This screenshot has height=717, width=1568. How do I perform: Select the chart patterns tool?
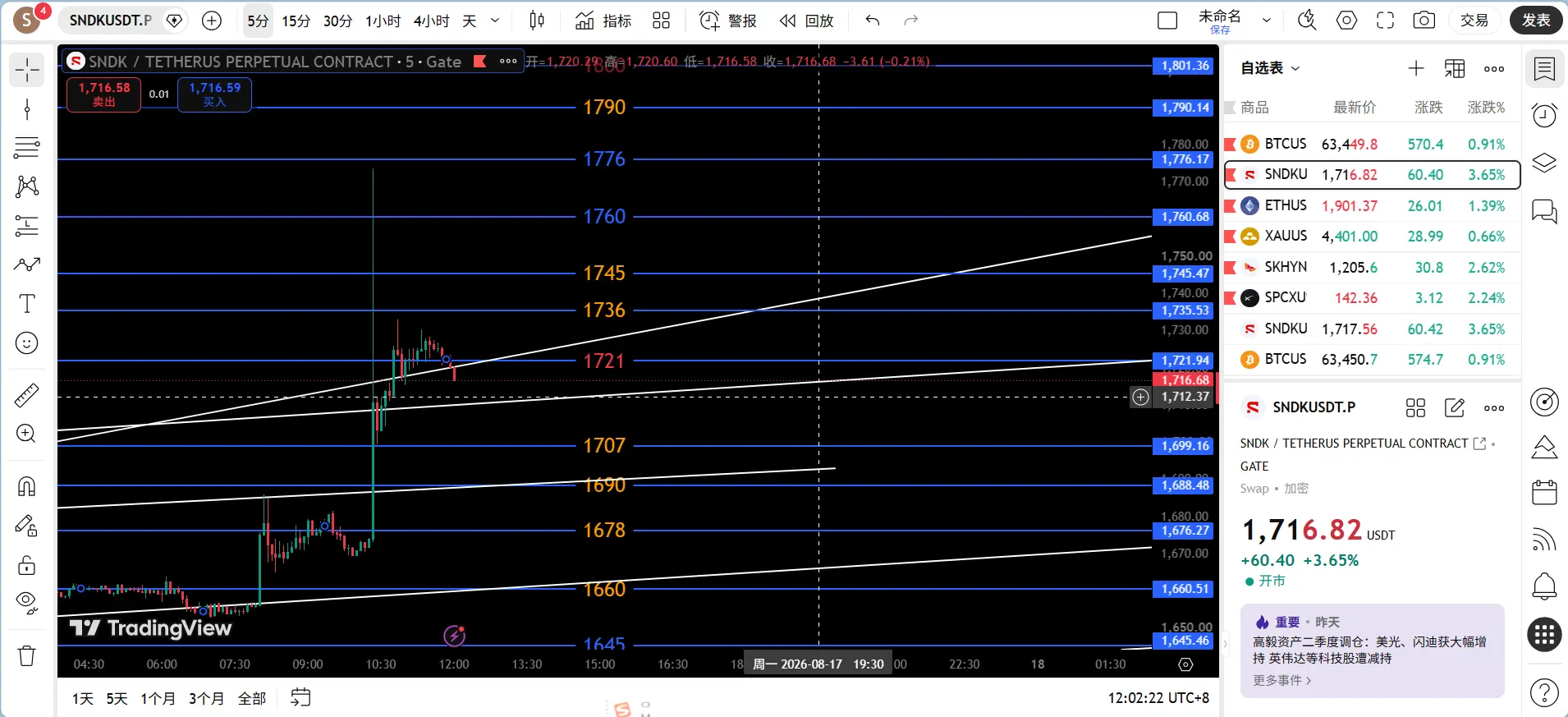click(x=27, y=186)
